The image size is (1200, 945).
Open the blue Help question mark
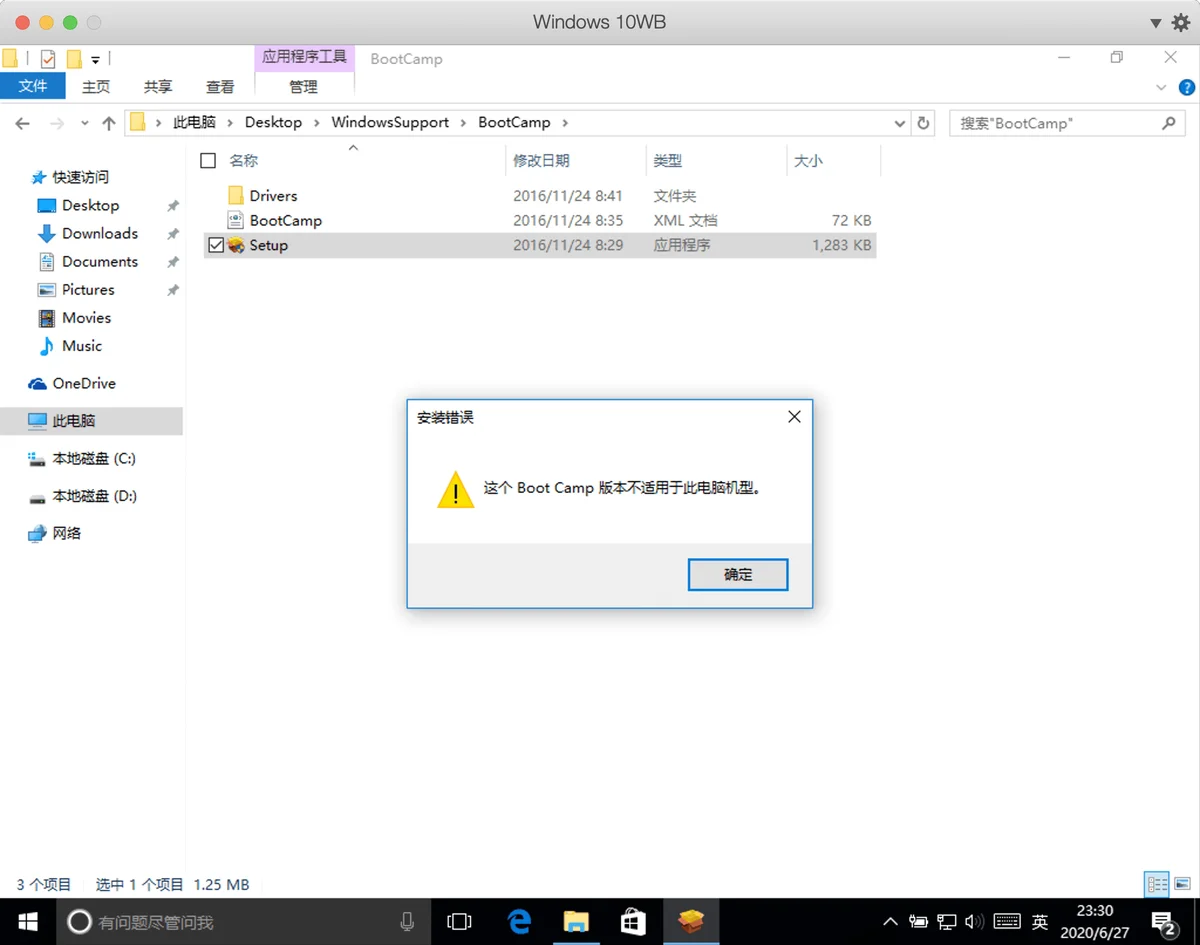1187,87
